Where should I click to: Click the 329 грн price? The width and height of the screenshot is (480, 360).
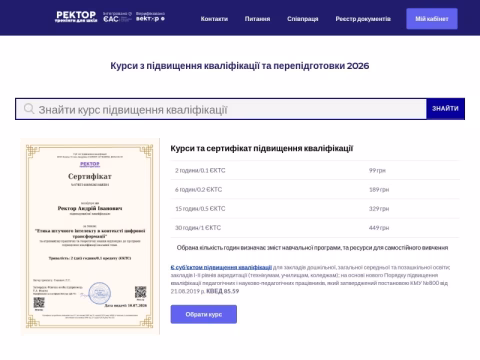pos(379,209)
